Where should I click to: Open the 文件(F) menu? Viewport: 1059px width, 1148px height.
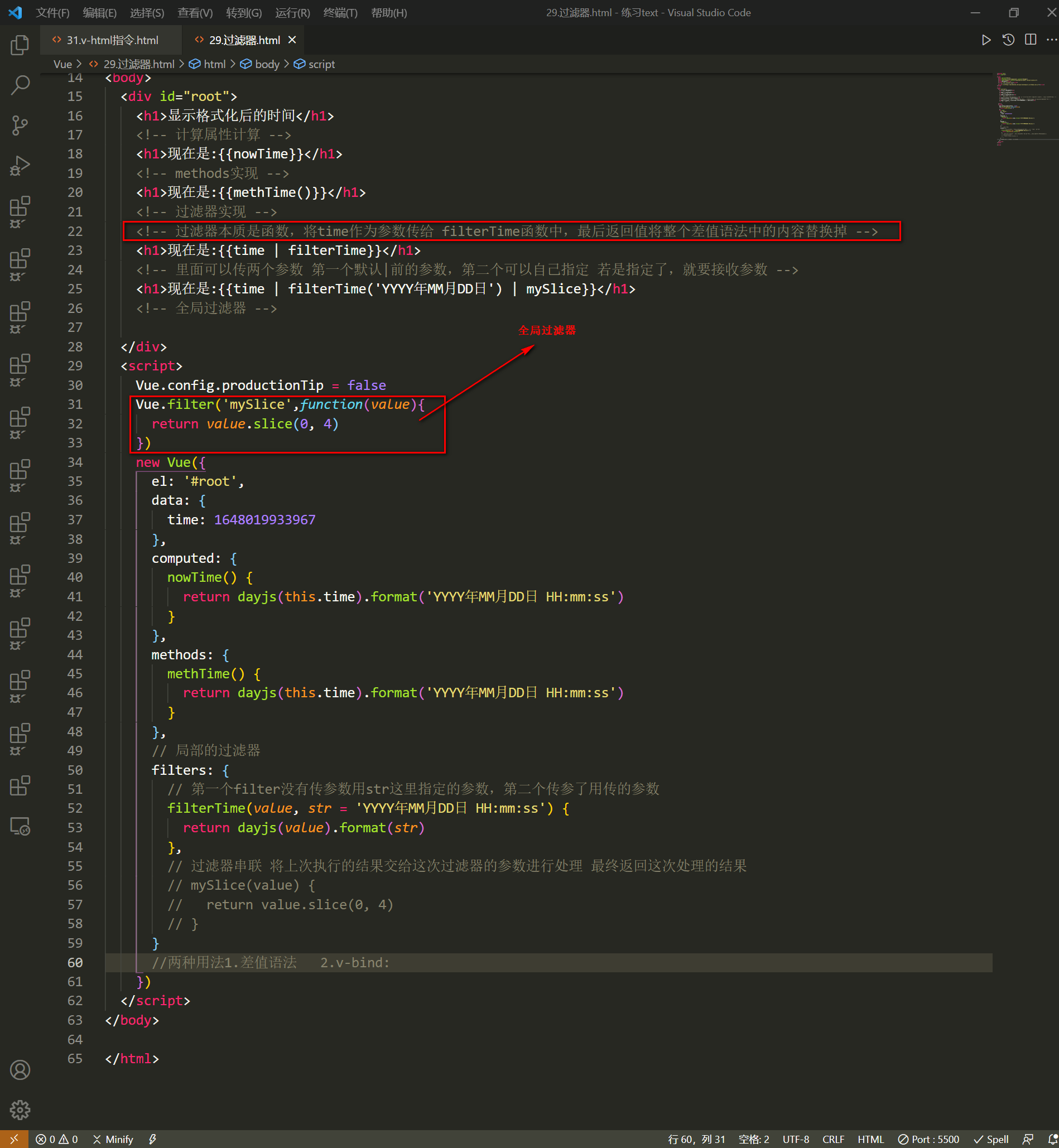point(52,13)
